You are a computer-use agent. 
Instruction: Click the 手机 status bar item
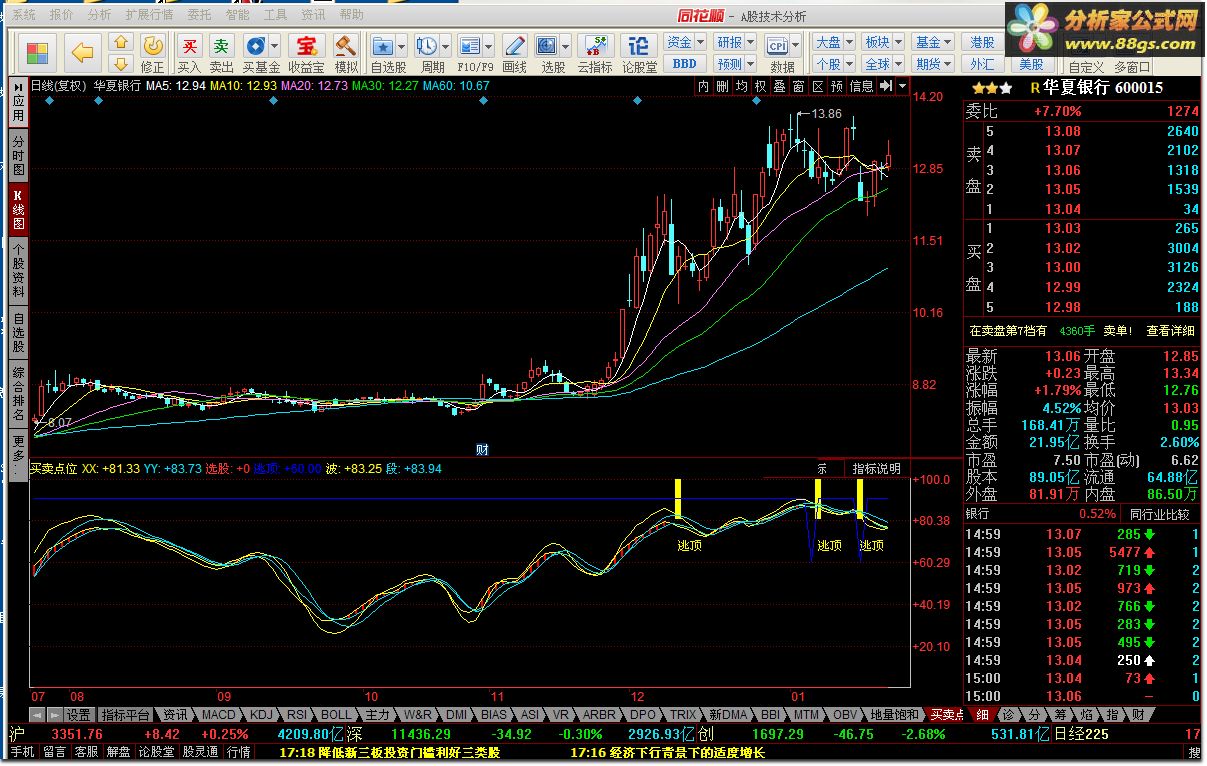22,752
